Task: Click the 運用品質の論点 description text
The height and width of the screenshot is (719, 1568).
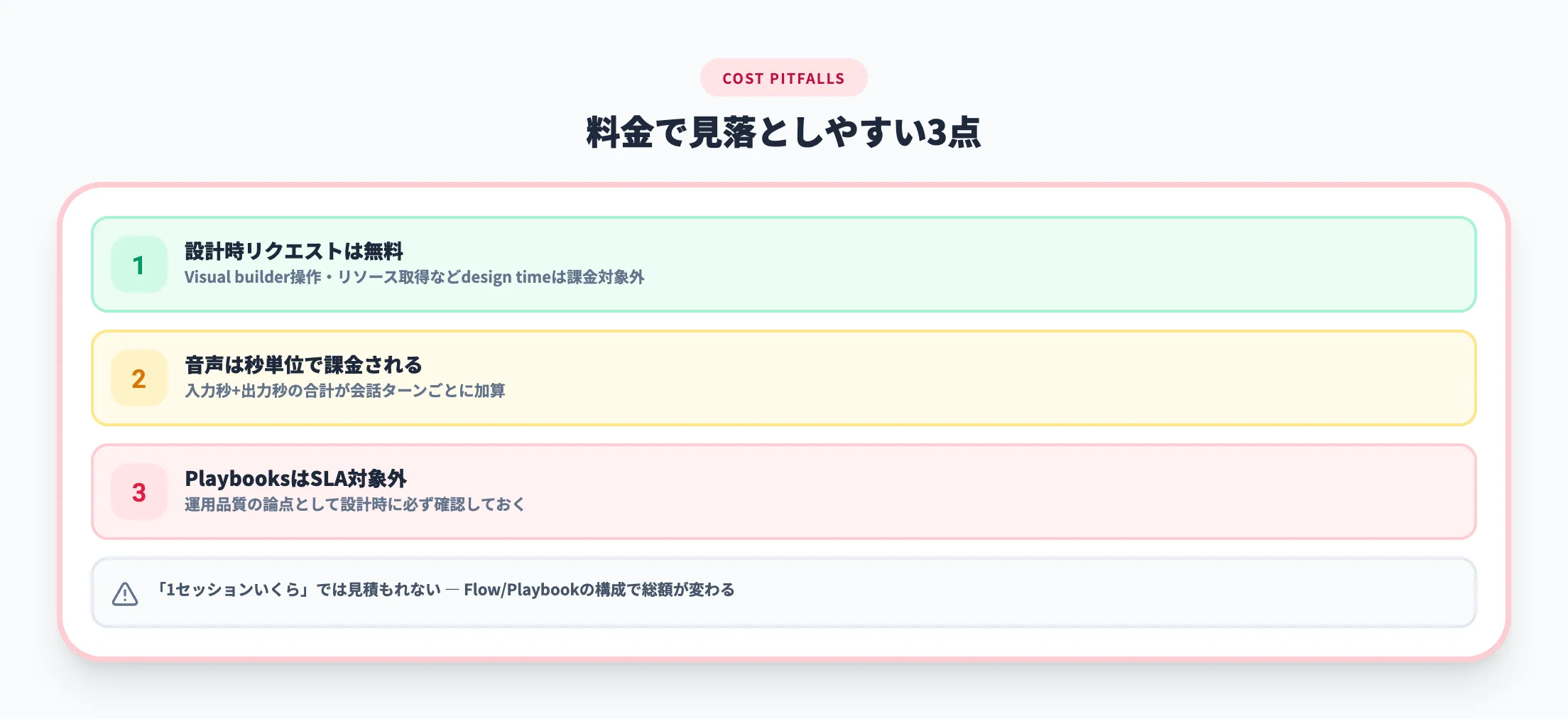Action: 354,504
